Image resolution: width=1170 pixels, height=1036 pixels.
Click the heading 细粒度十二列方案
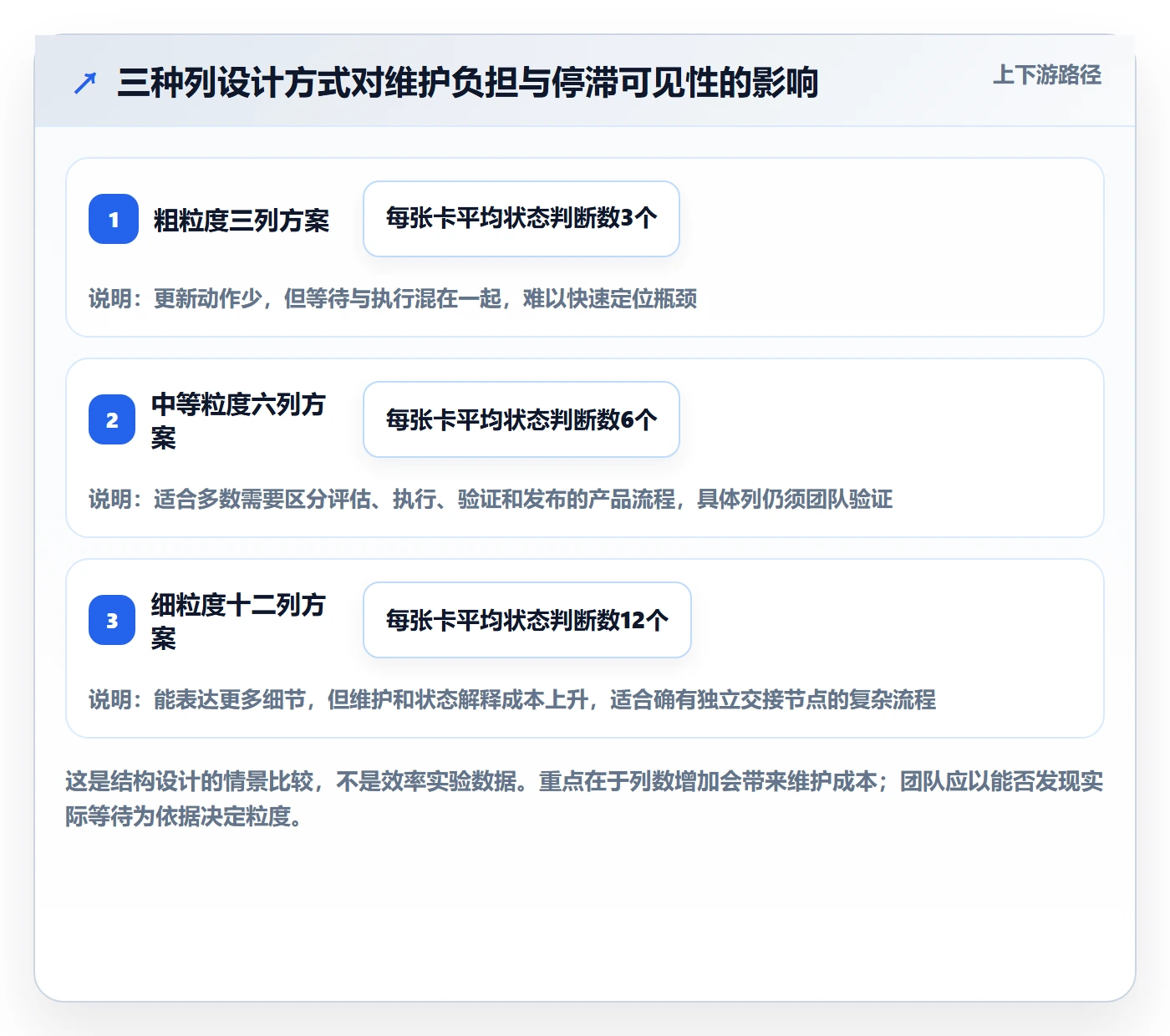238,621
